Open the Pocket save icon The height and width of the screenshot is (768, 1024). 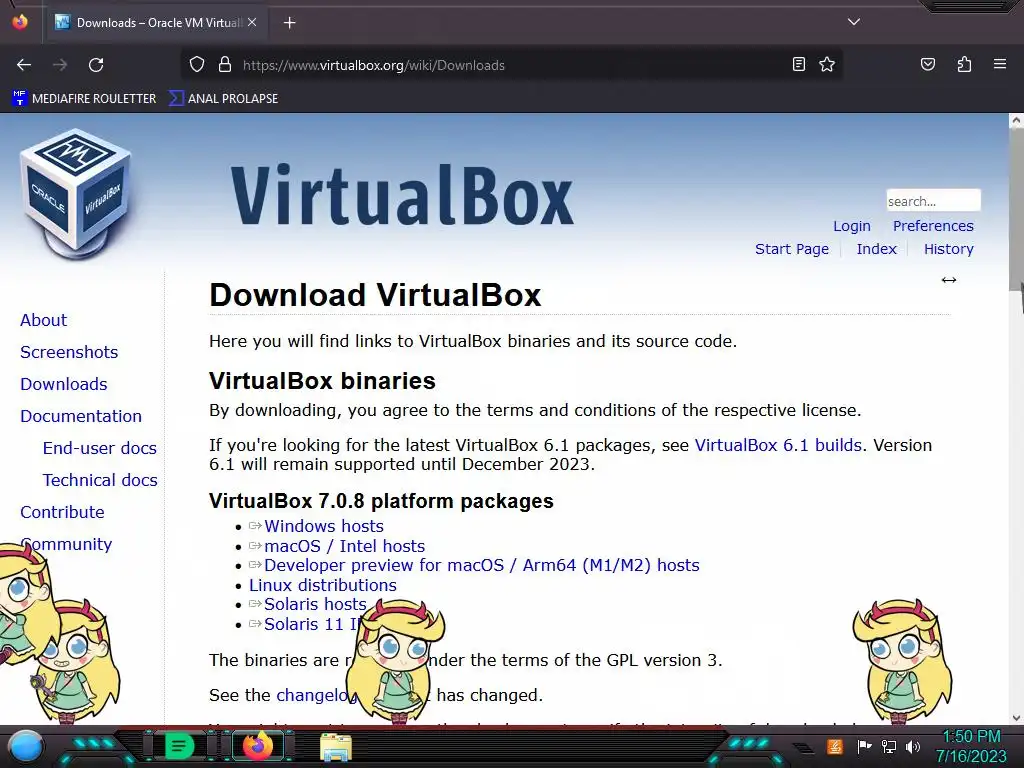click(x=927, y=65)
